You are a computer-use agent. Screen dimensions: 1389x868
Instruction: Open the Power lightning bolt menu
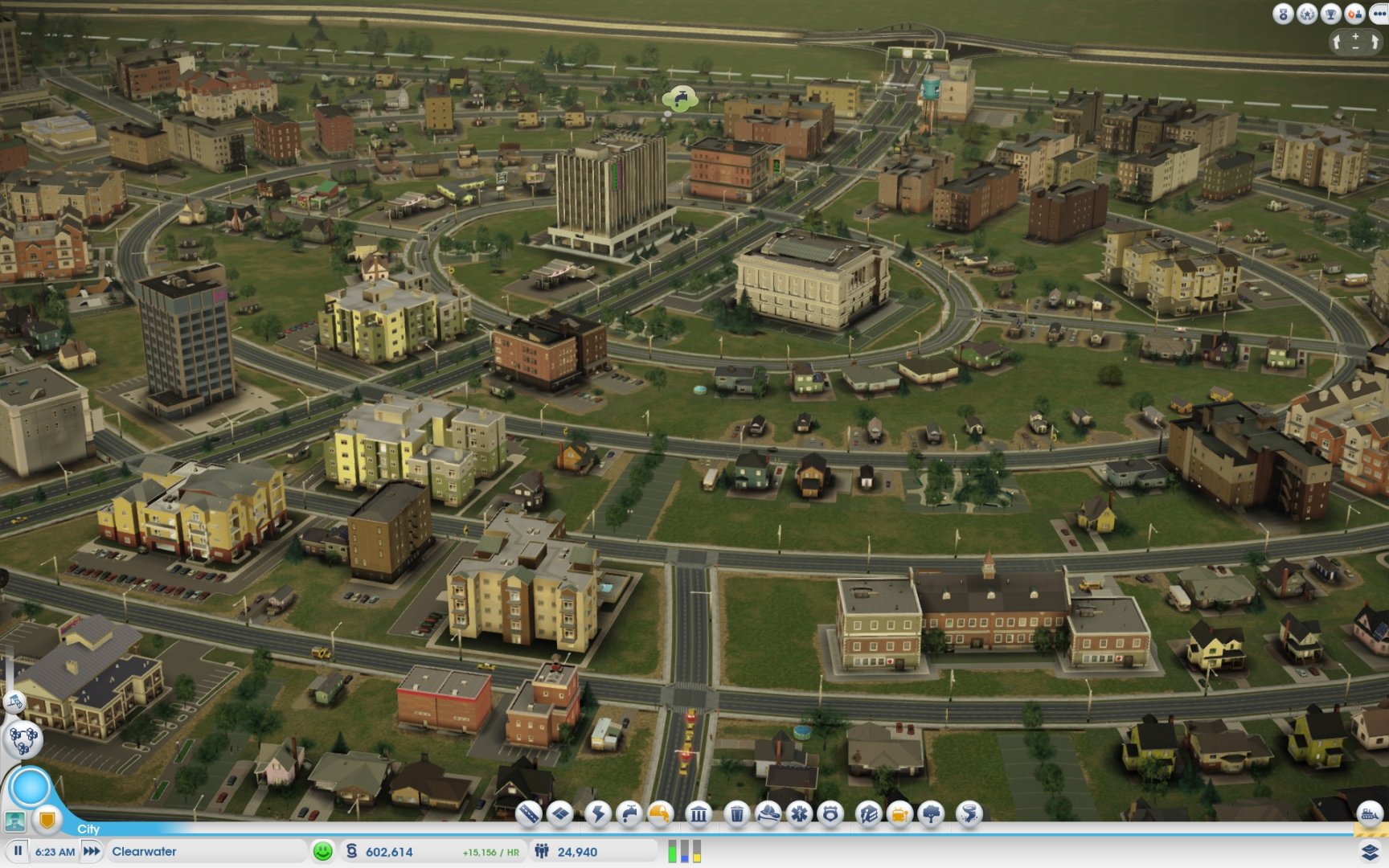pyautogui.click(x=597, y=814)
